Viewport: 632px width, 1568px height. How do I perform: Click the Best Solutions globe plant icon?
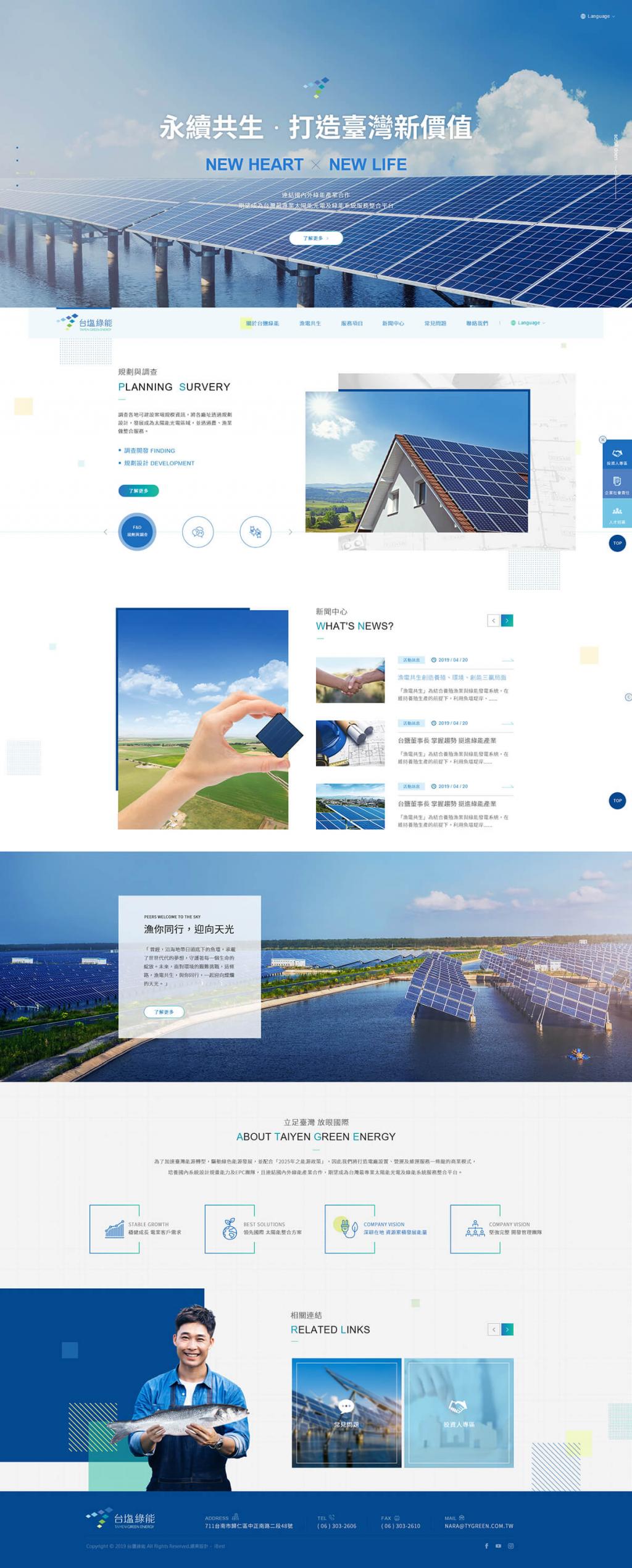230,1228
